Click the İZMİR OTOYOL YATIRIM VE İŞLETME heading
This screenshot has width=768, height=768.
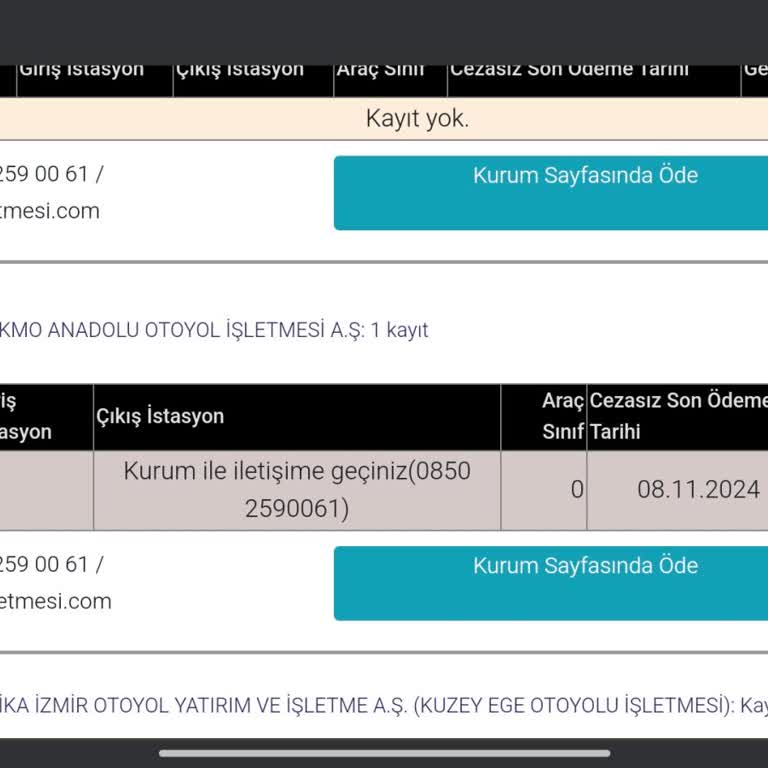tap(384, 706)
